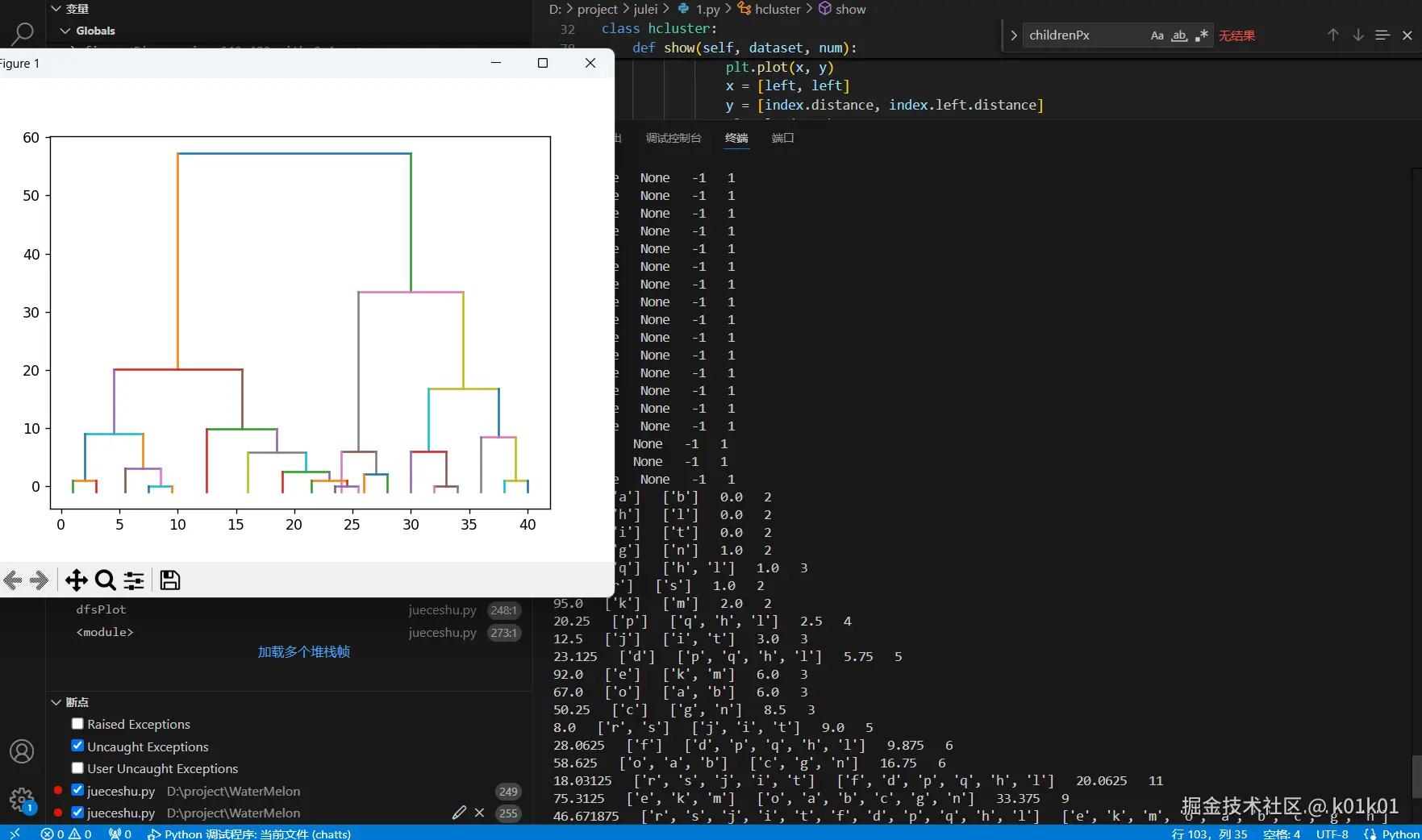Image resolution: width=1422 pixels, height=840 pixels.
Task: Open the Accounts menu in the activity bar
Action: [22, 751]
